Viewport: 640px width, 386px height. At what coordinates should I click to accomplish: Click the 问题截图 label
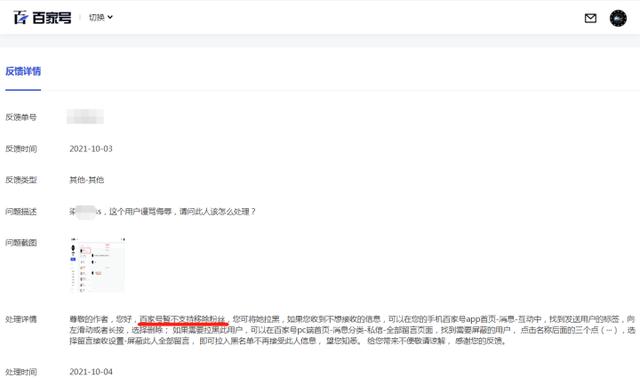click(21, 243)
